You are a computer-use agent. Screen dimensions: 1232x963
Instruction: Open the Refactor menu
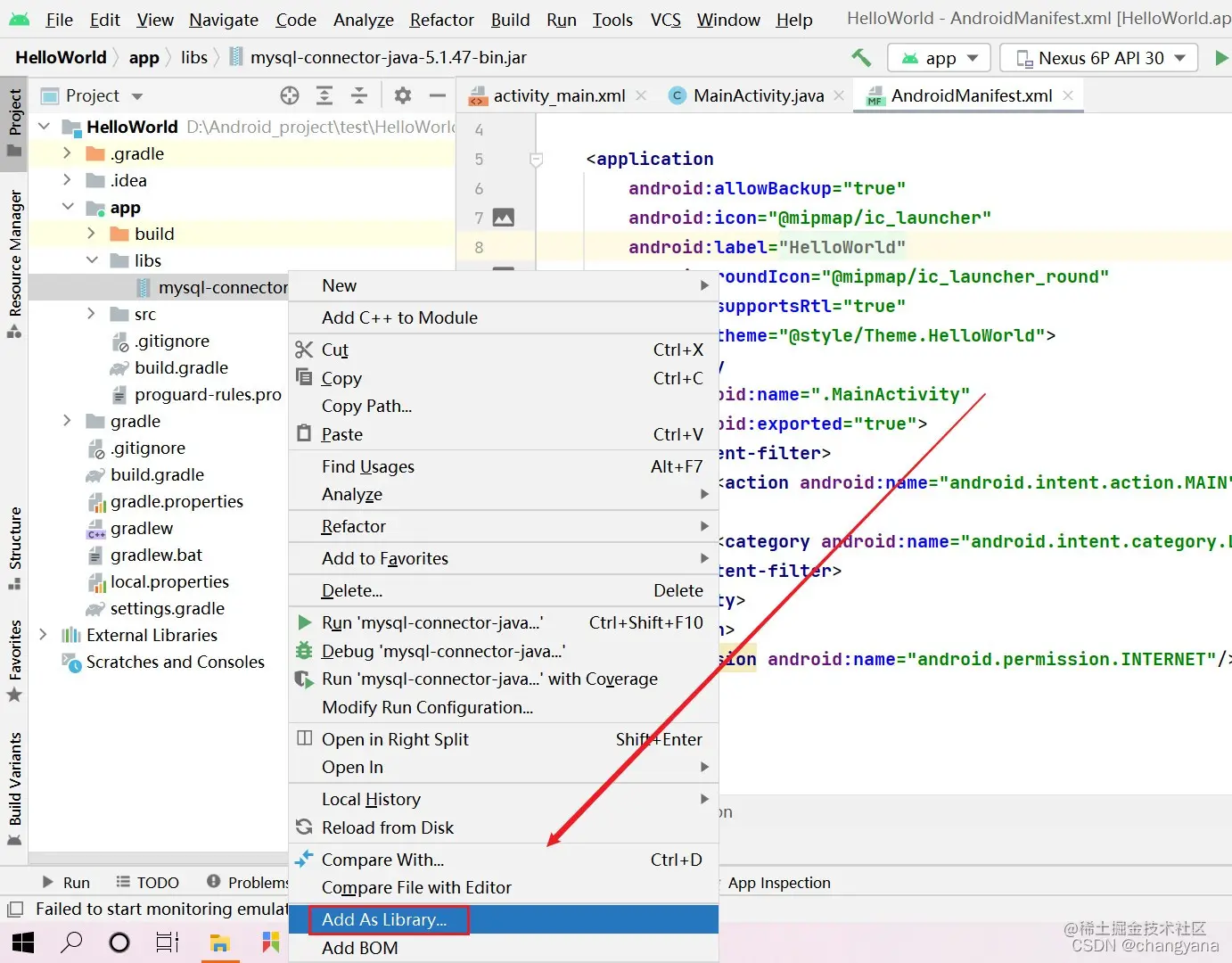click(x=441, y=20)
